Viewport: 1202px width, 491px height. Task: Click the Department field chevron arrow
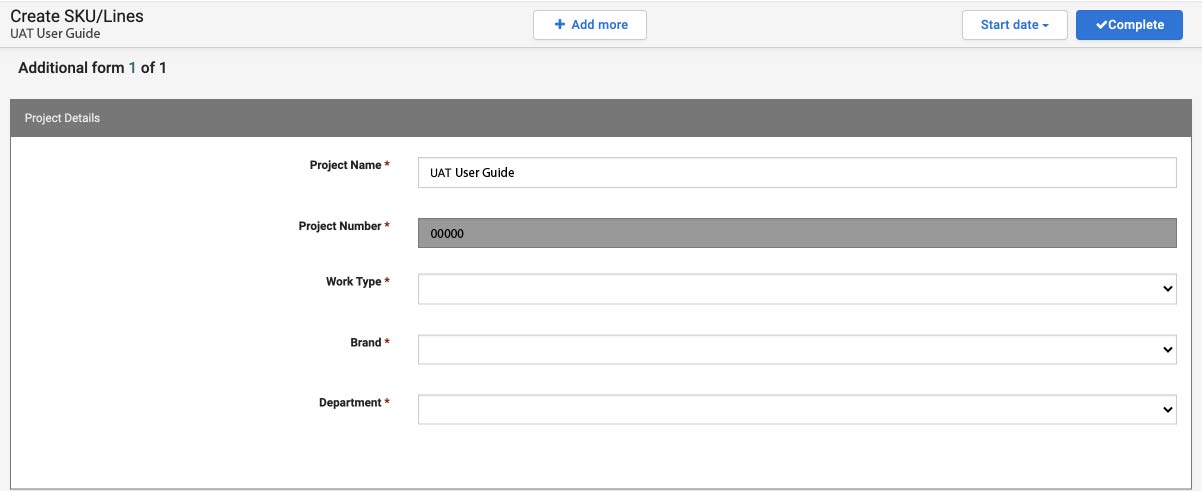coord(1168,410)
